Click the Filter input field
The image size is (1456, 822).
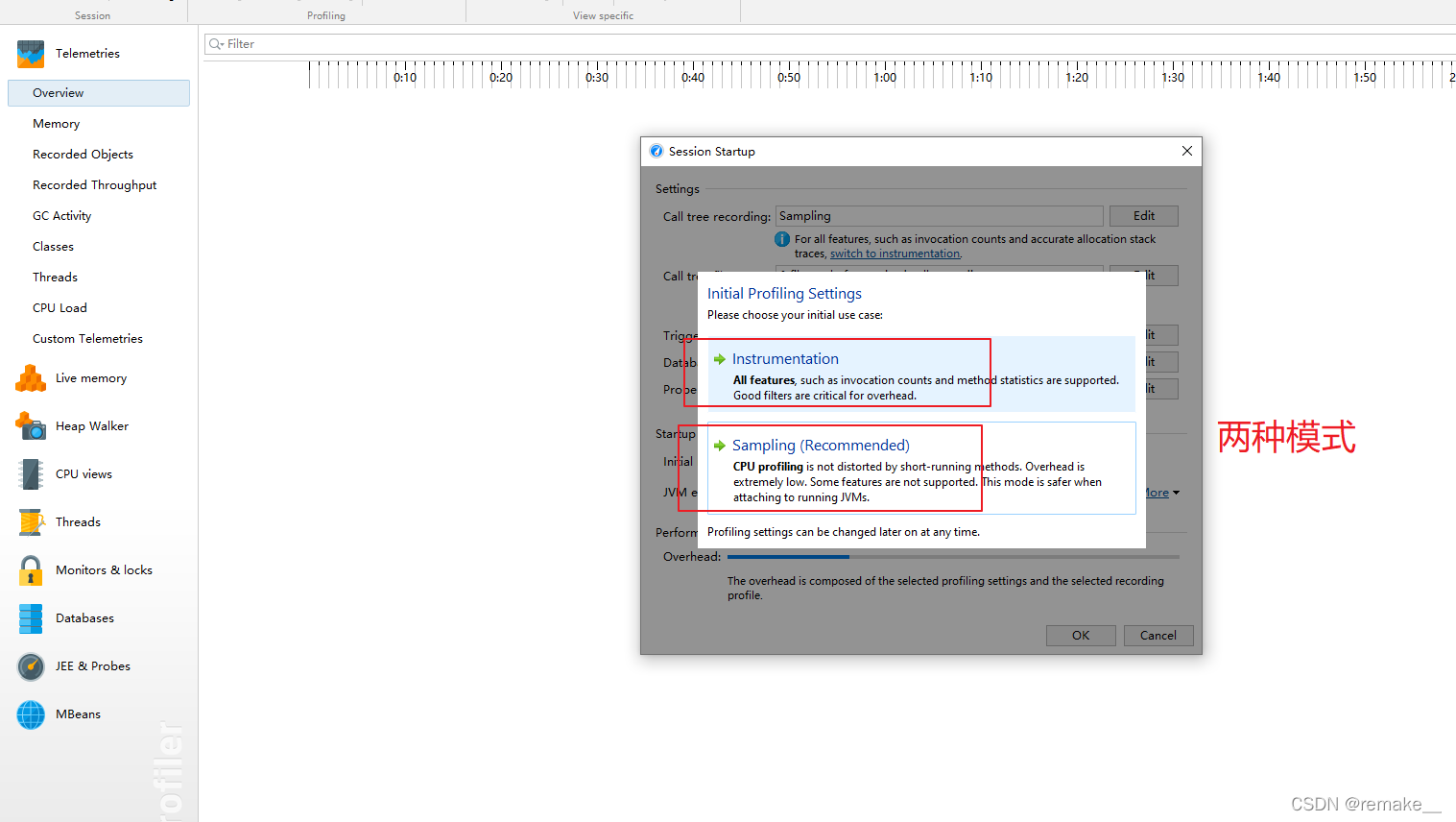pos(830,44)
